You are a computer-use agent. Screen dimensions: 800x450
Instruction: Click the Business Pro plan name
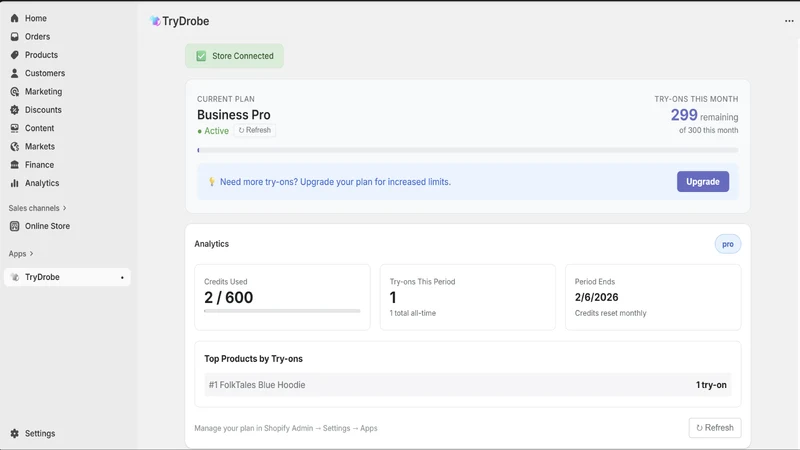(x=234, y=115)
